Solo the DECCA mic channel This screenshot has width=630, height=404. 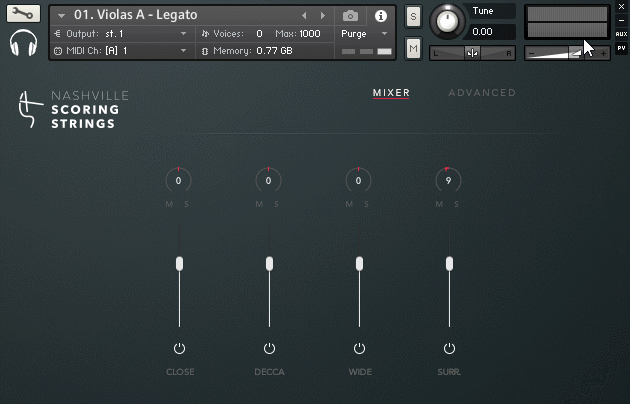pos(276,204)
